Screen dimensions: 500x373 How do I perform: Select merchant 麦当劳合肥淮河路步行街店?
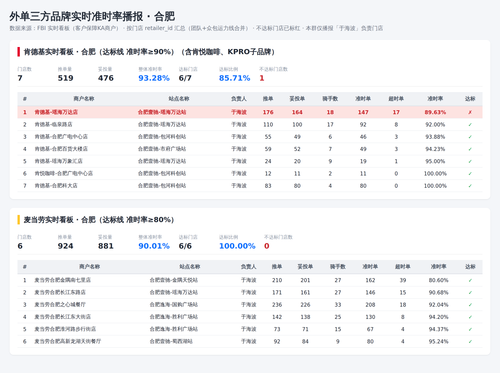(65, 329)
